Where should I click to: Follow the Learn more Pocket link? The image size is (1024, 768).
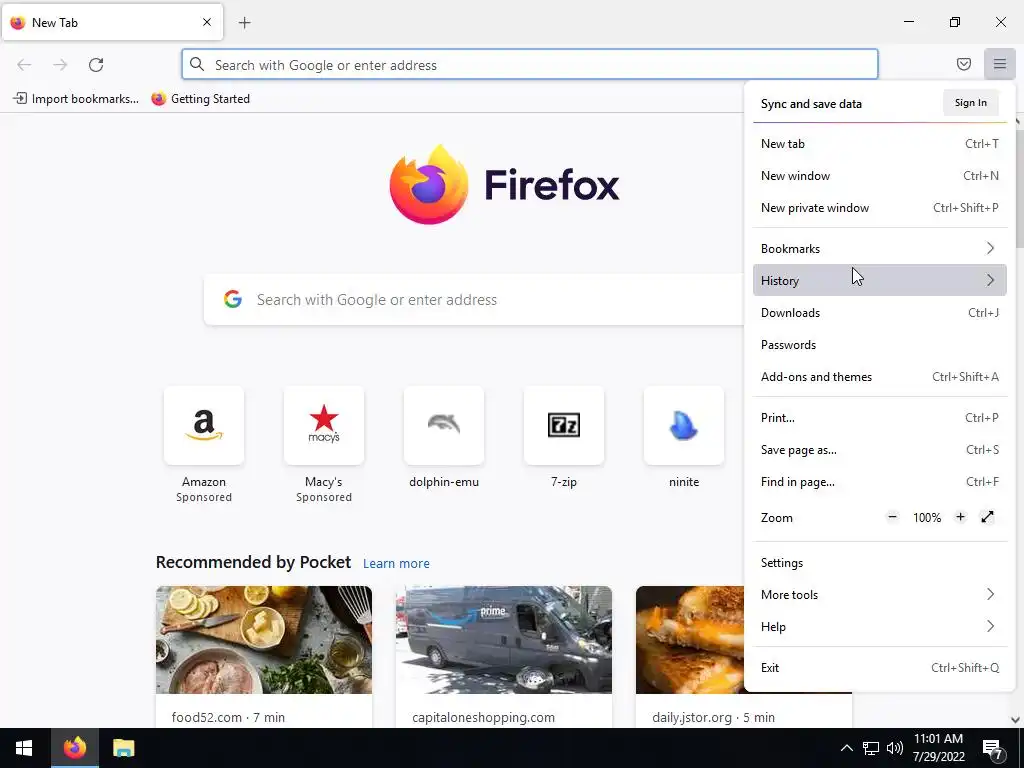pyautogui.click(x=396, y=564)
